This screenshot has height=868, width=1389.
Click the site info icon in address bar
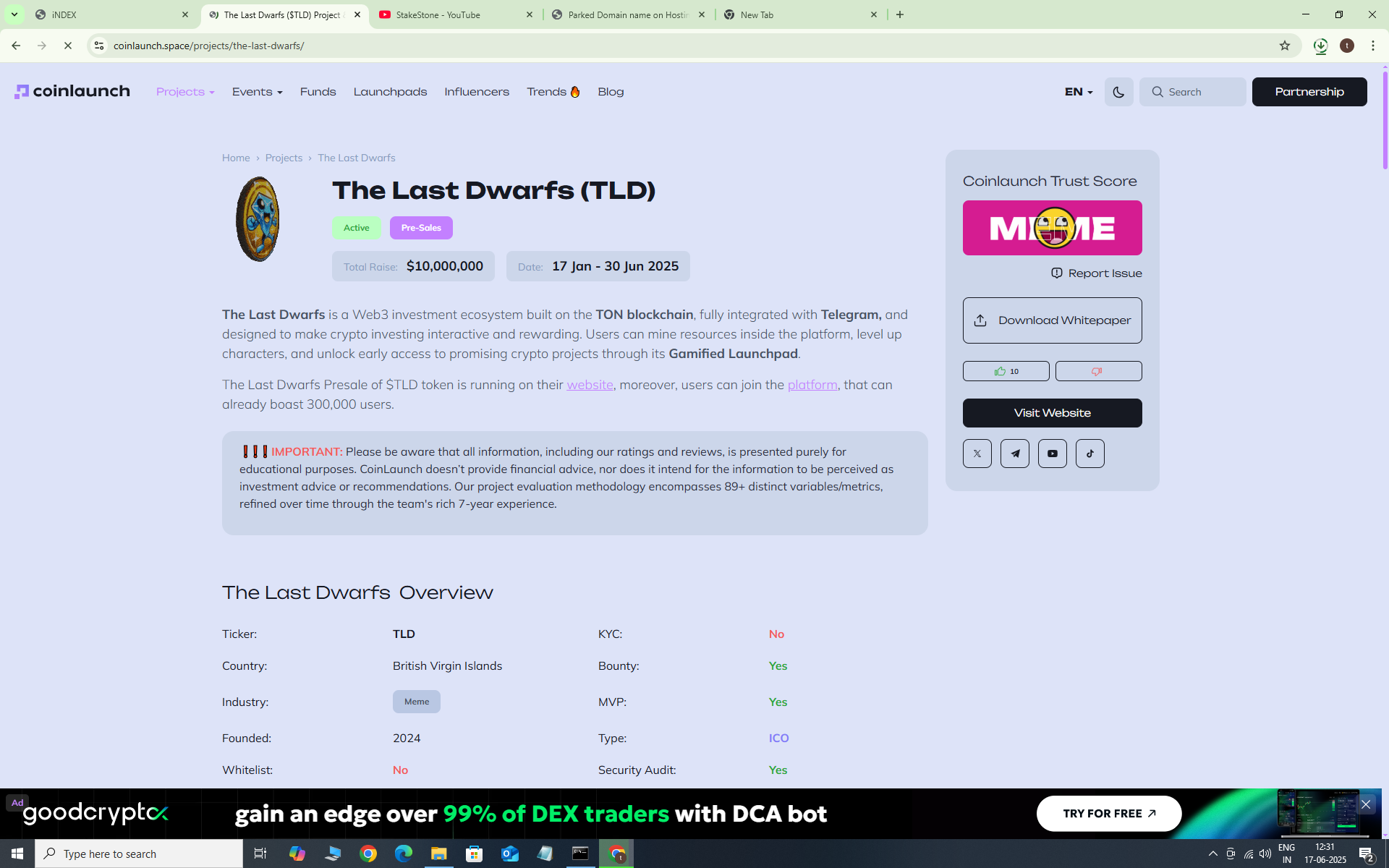[99, 46]
